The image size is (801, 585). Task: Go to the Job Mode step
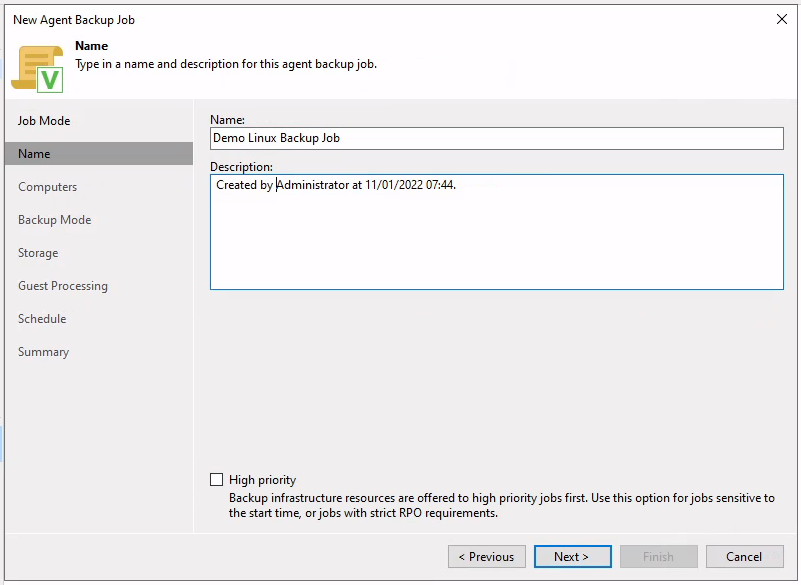coord(44,121)
